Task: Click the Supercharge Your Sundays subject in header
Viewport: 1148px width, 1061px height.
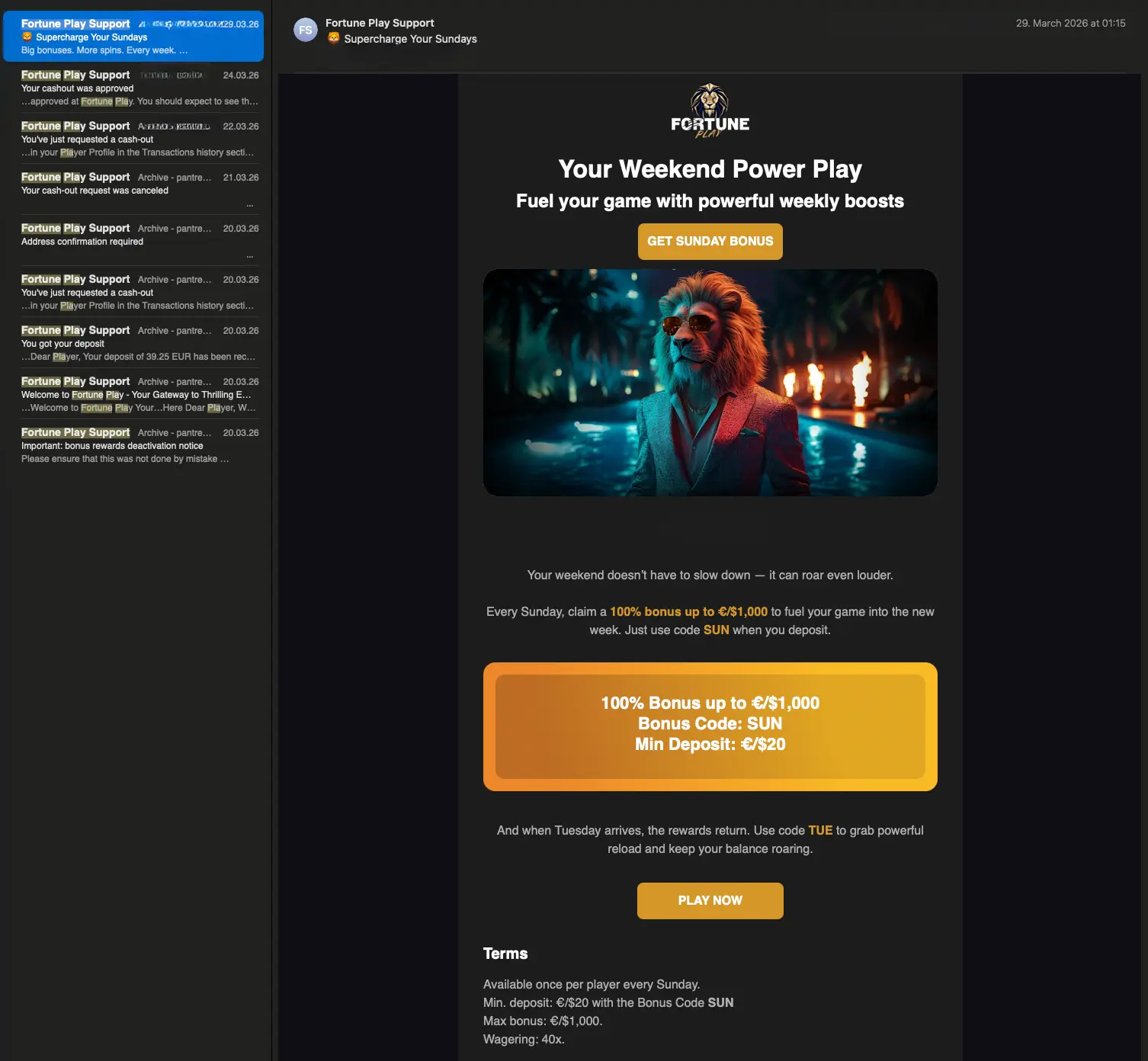Action: [410, 39]
